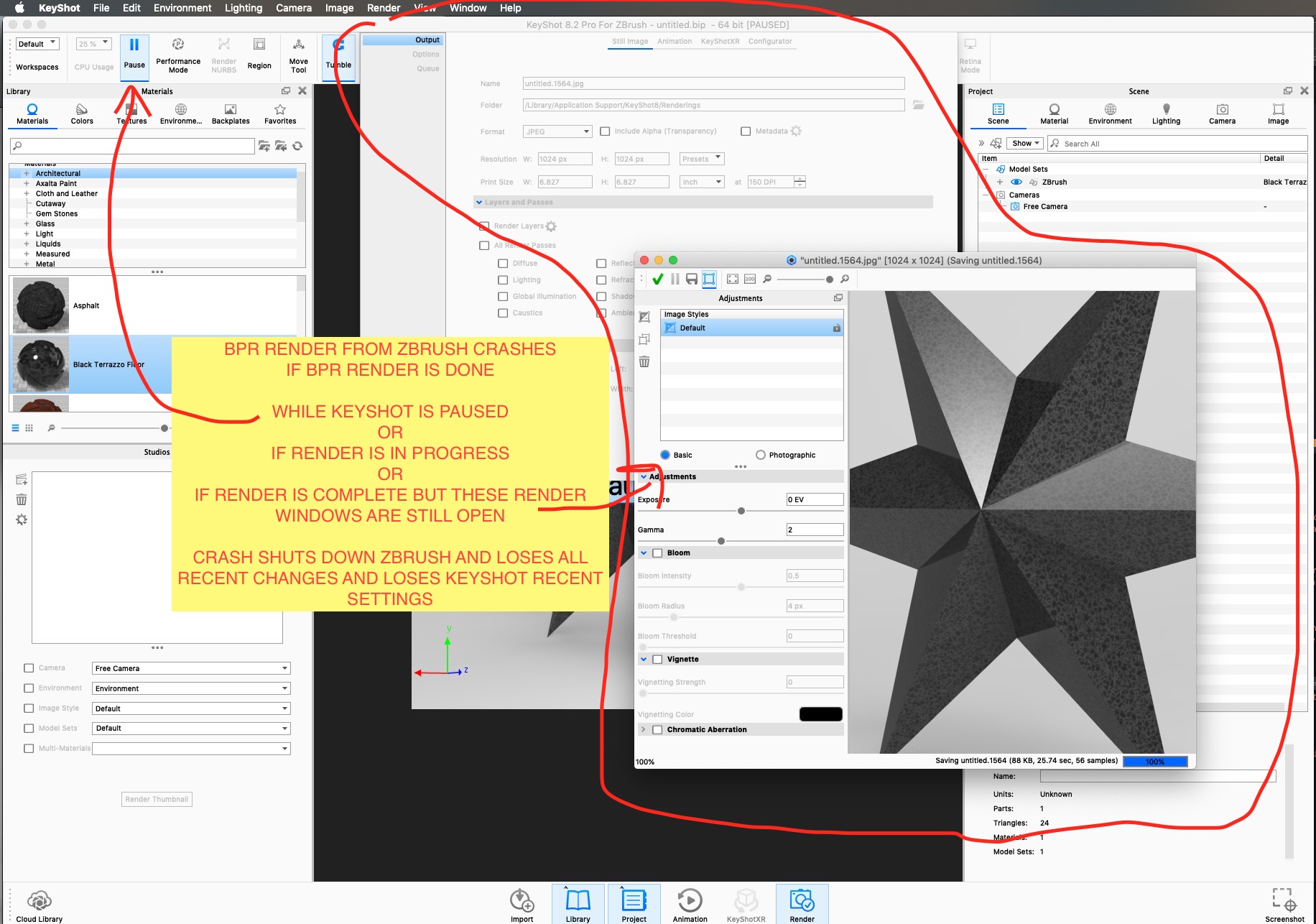Click the render Name input field
The image size is (1316, 924).
point(713,83)
